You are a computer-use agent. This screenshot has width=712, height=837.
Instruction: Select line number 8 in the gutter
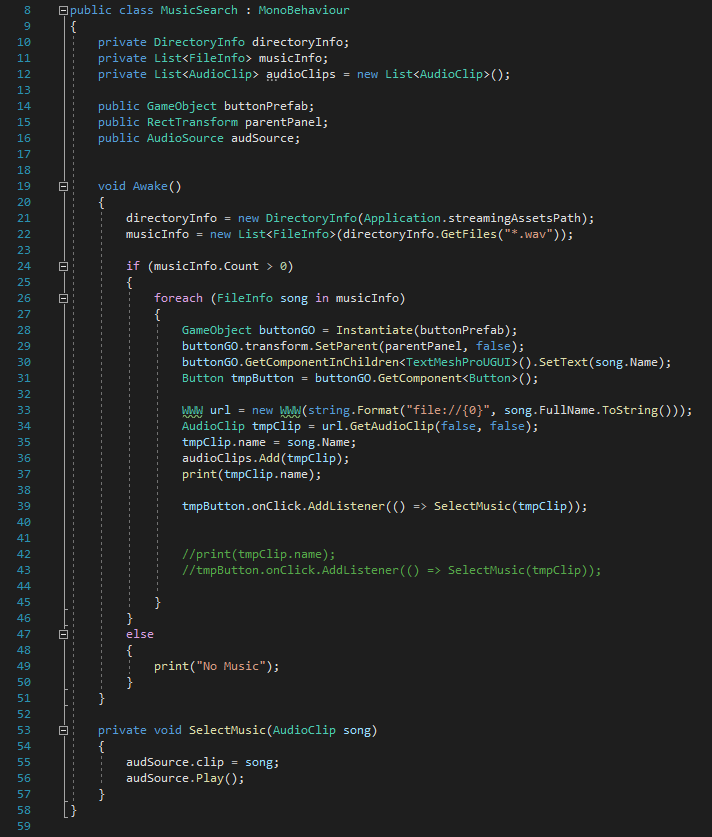(x=27, y=10)
